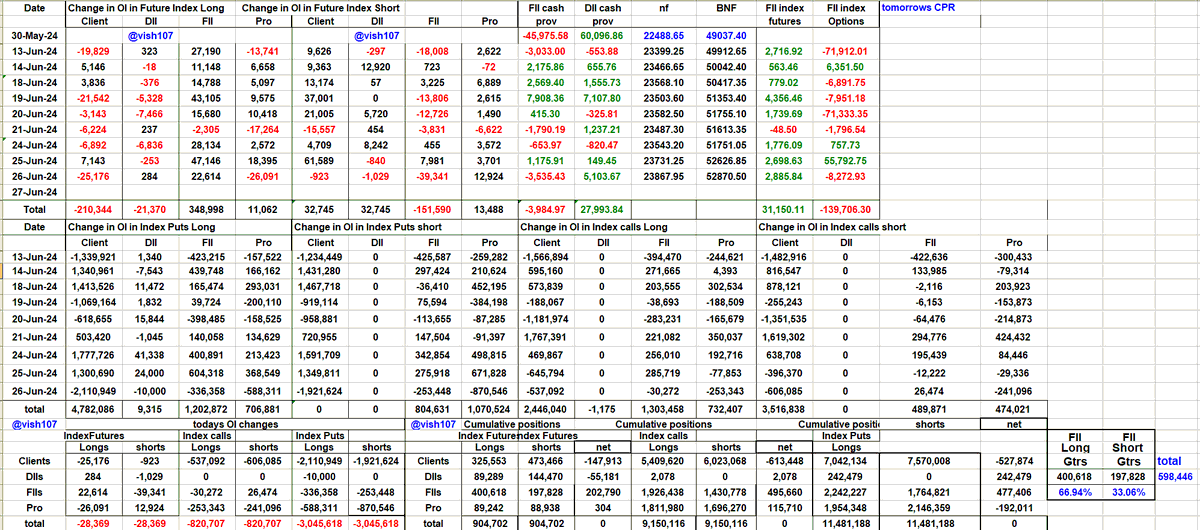Image resolution: width=1200 pixels, height=530 pixels.
Task: Select the FII short total -151,590
Action: pyautogui.click(x=435, y=210)
